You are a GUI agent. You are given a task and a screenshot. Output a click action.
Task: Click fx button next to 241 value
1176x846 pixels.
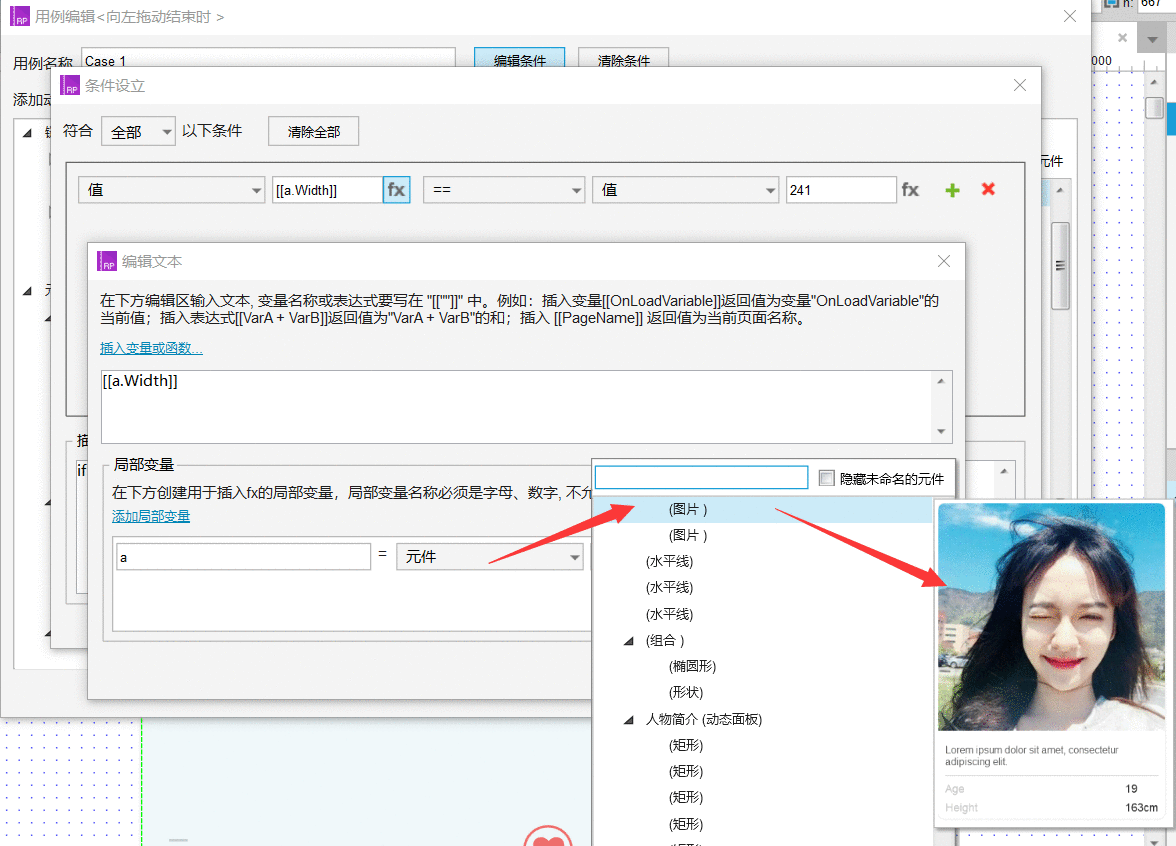tap(910, 190)
